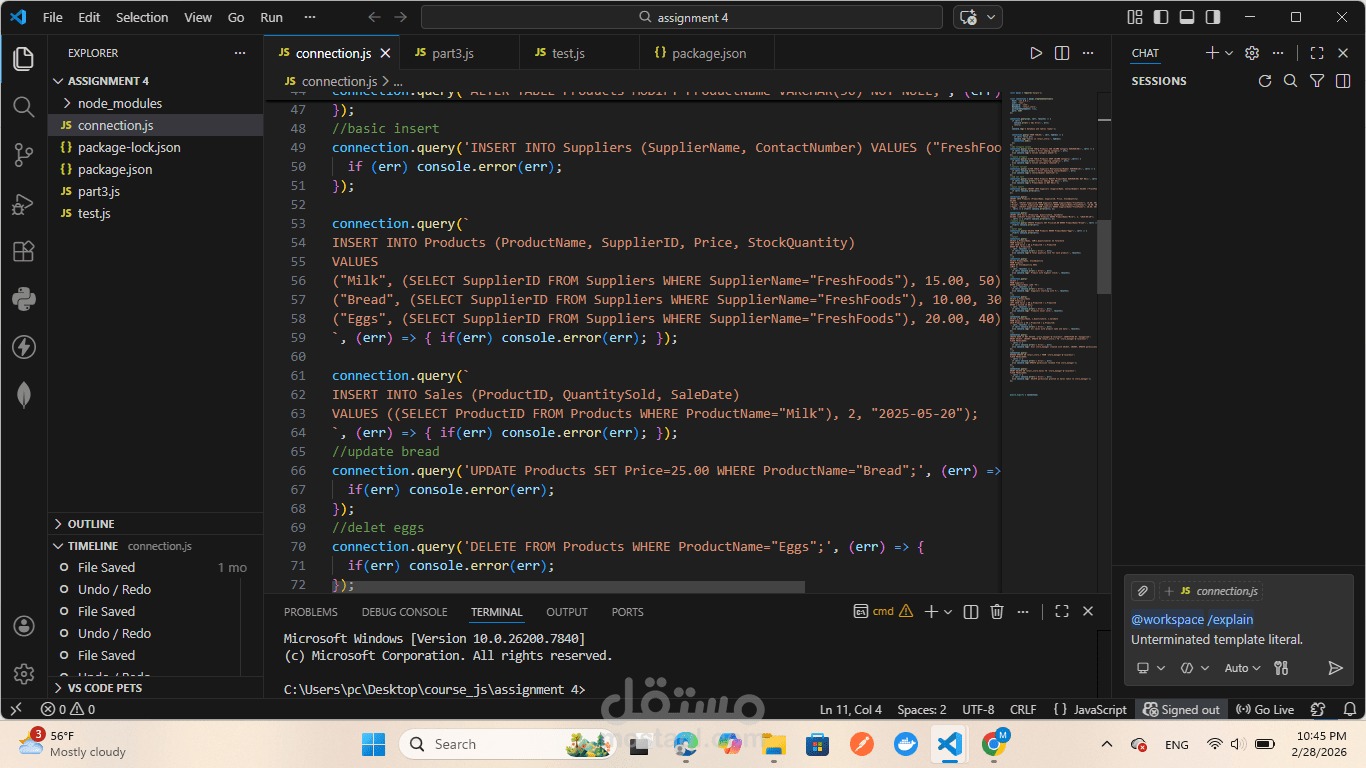Kill the terminal with the trash icon

[997, 611]
